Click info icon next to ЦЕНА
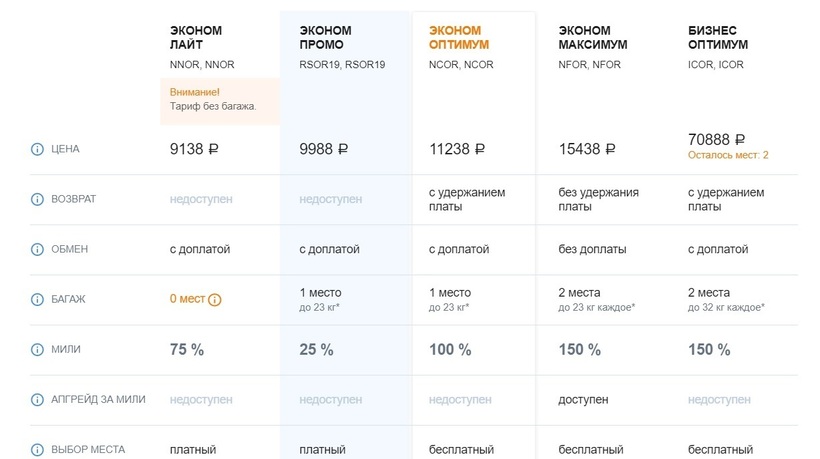 click(x=38, y=149)
